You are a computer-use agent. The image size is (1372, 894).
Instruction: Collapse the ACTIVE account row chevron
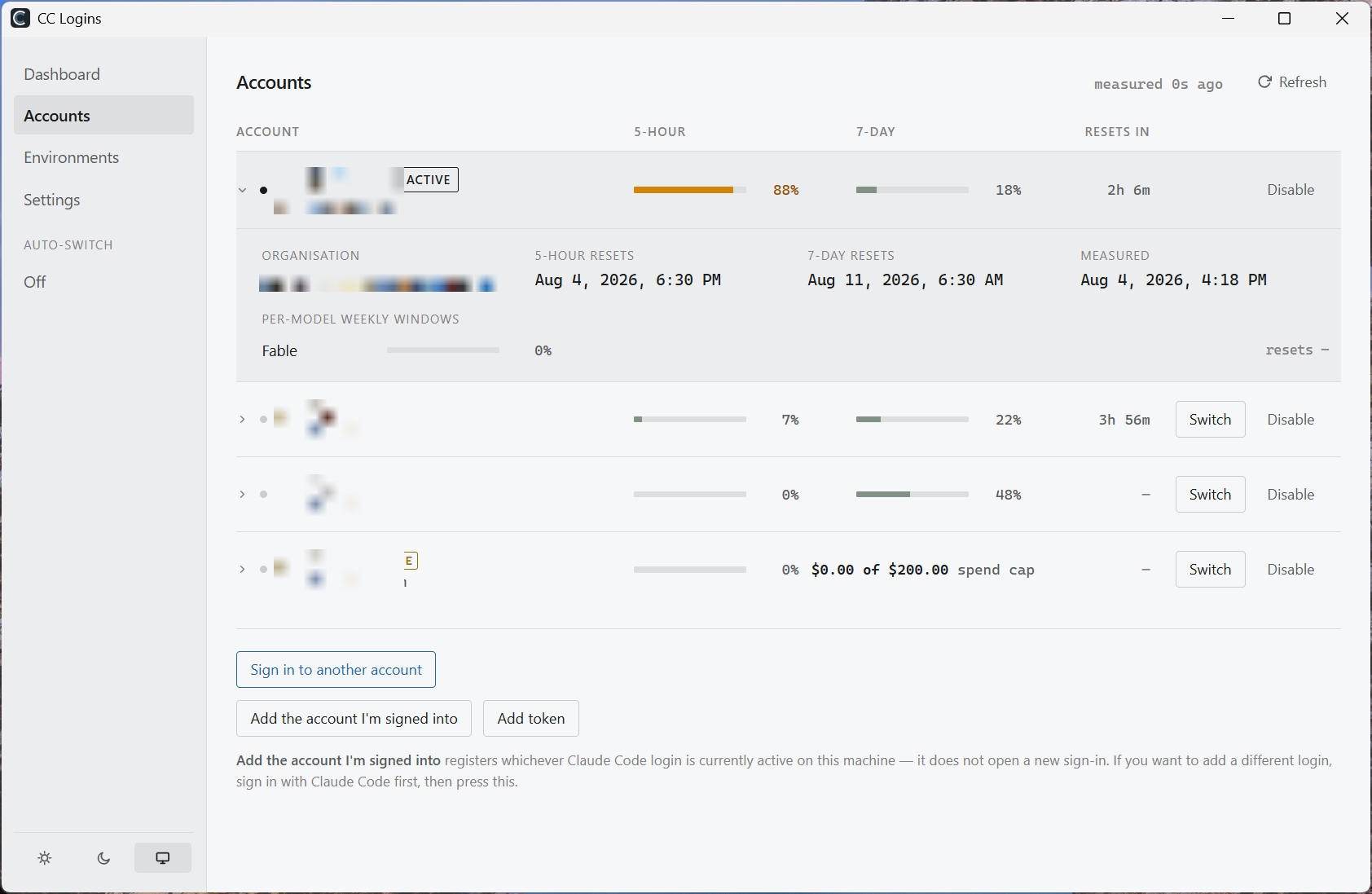[242, 190]
